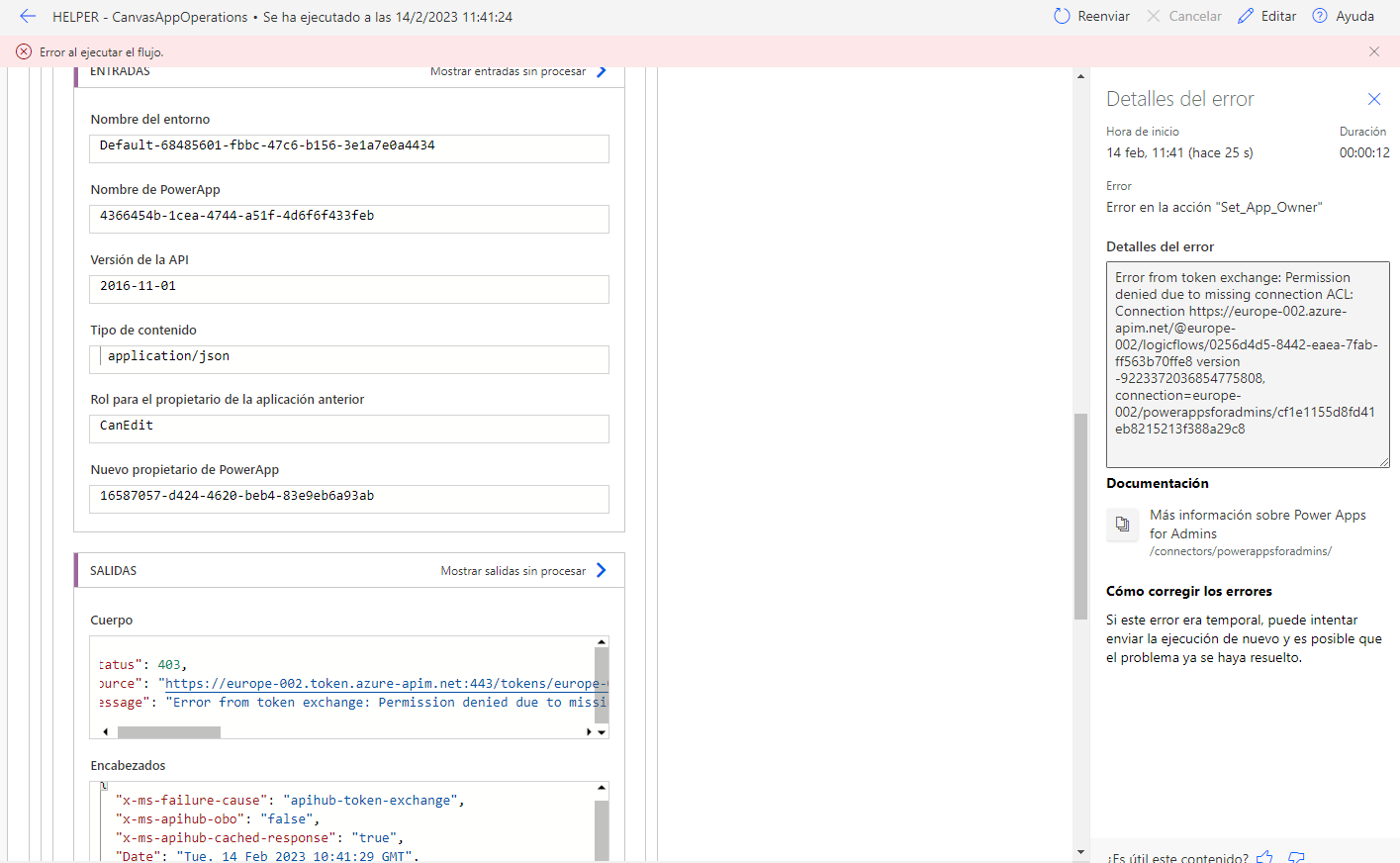Click the CanEdit role field
This screenshot has width=1400, height=863.
click(x=349, y=429)
